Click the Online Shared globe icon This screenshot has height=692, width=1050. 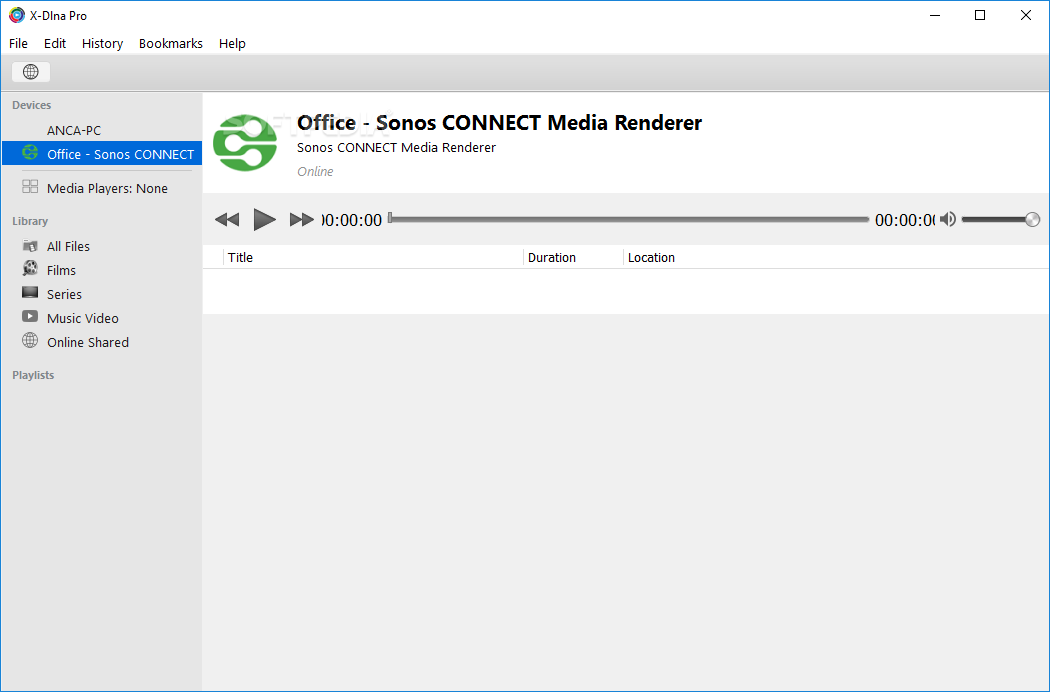click(x=30, y=340)
